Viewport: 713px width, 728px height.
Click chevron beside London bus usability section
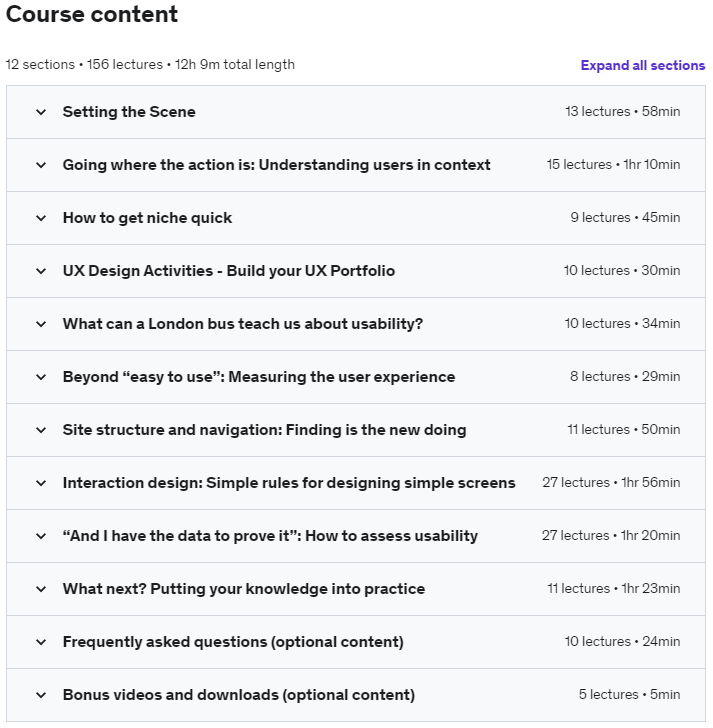point(41,324)
